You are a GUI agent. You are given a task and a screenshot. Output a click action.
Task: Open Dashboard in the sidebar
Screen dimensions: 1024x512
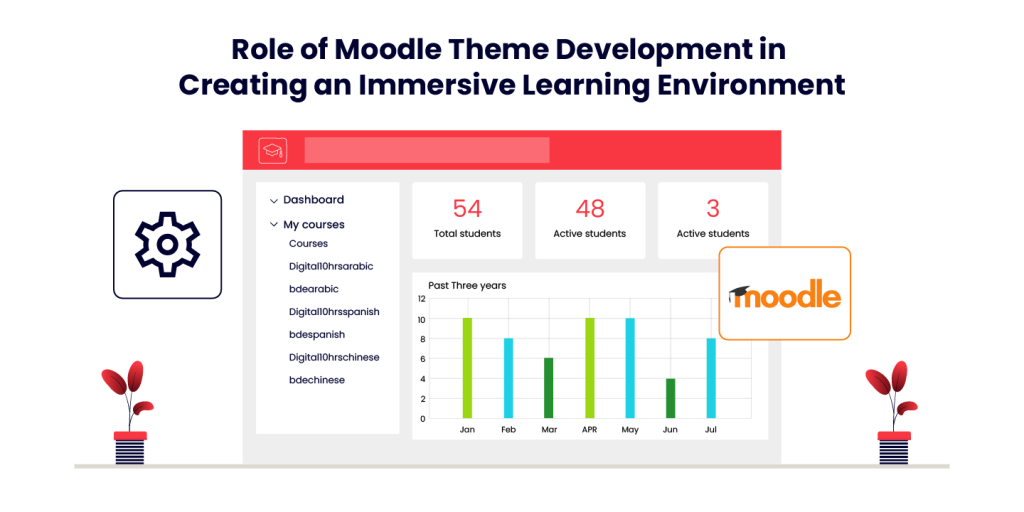[313, 200]
